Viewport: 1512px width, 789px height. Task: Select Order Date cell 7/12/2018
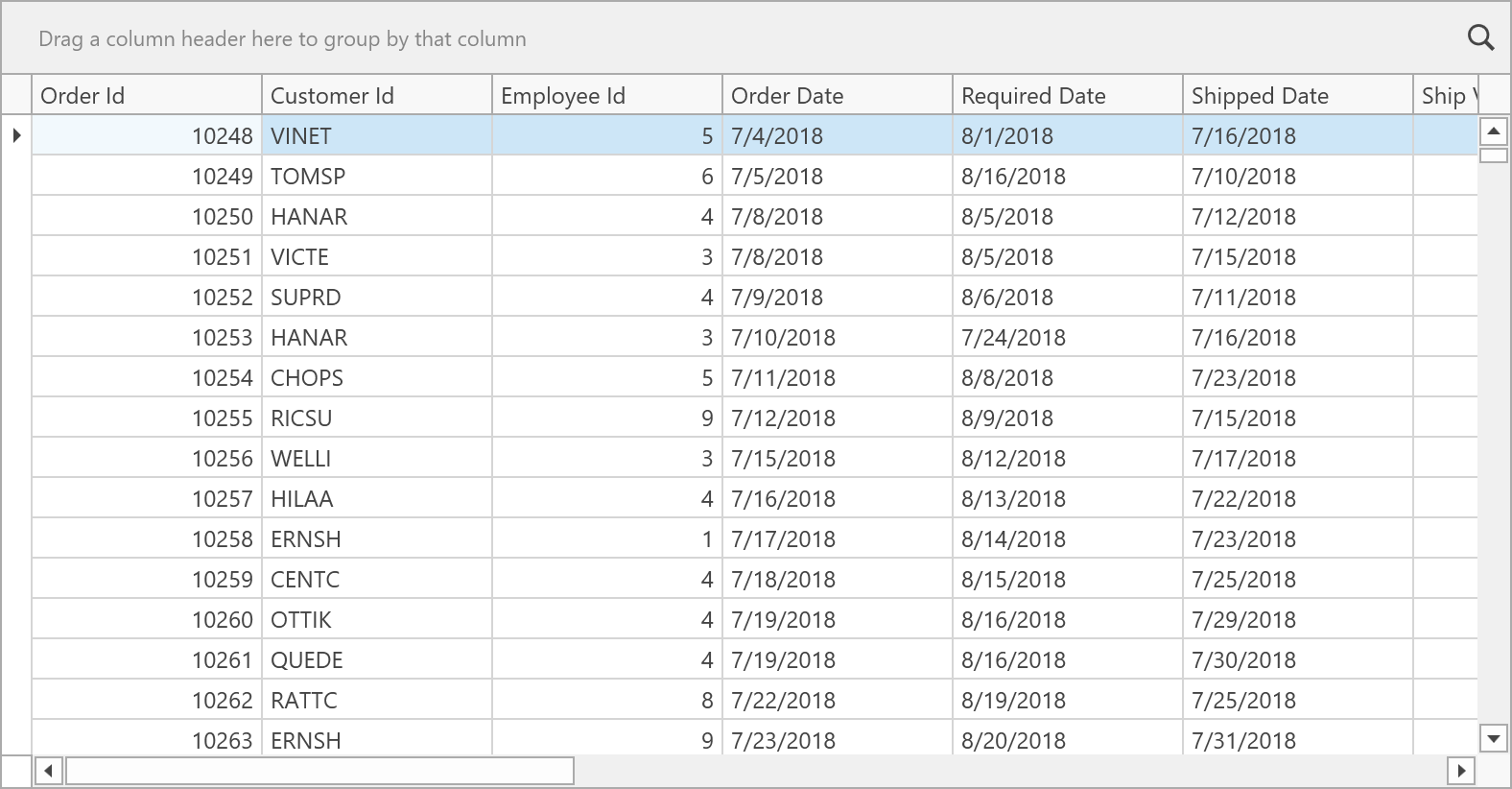click(x=838, y=418)
